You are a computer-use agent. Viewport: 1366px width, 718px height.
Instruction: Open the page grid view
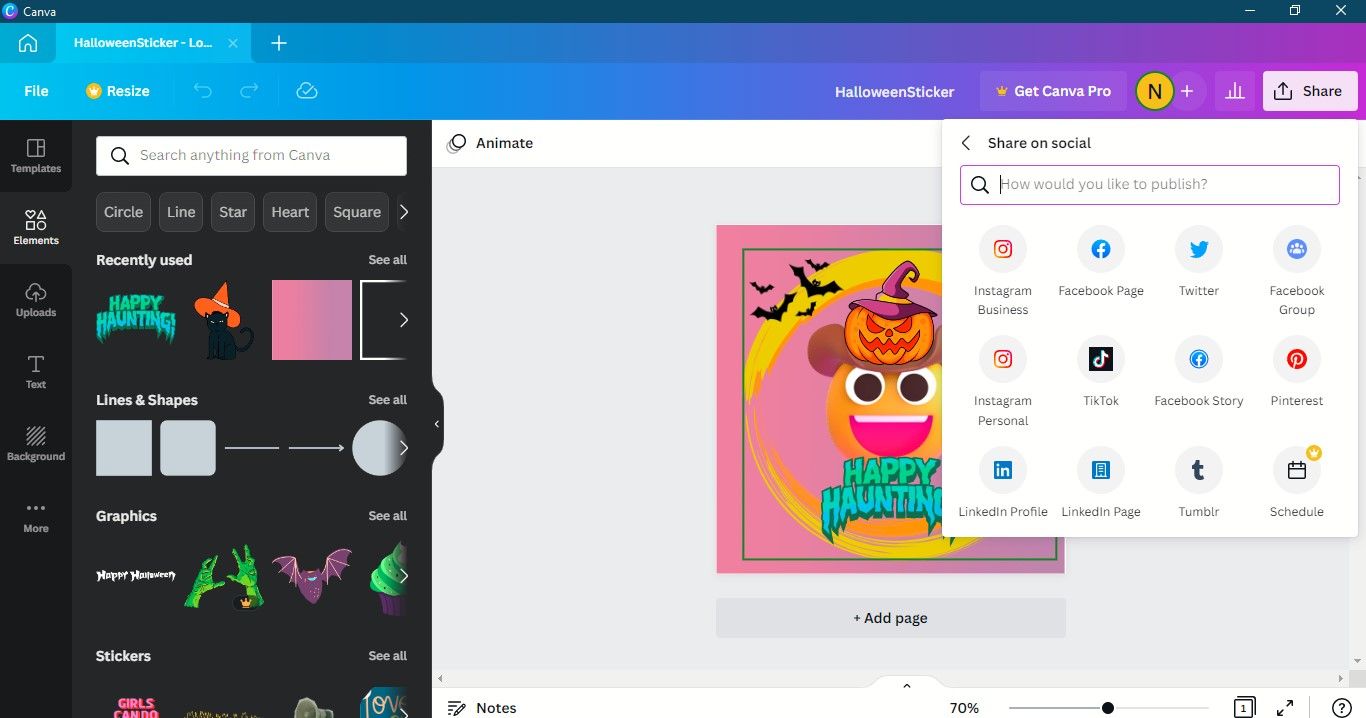pyautogui.click(x=1244, y=707)
